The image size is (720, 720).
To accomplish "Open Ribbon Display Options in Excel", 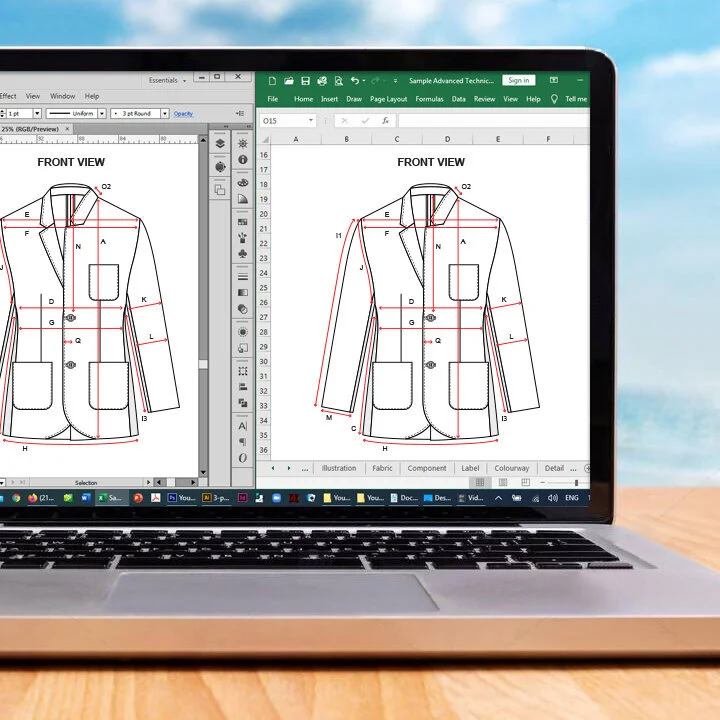I will tap(554, 80).
